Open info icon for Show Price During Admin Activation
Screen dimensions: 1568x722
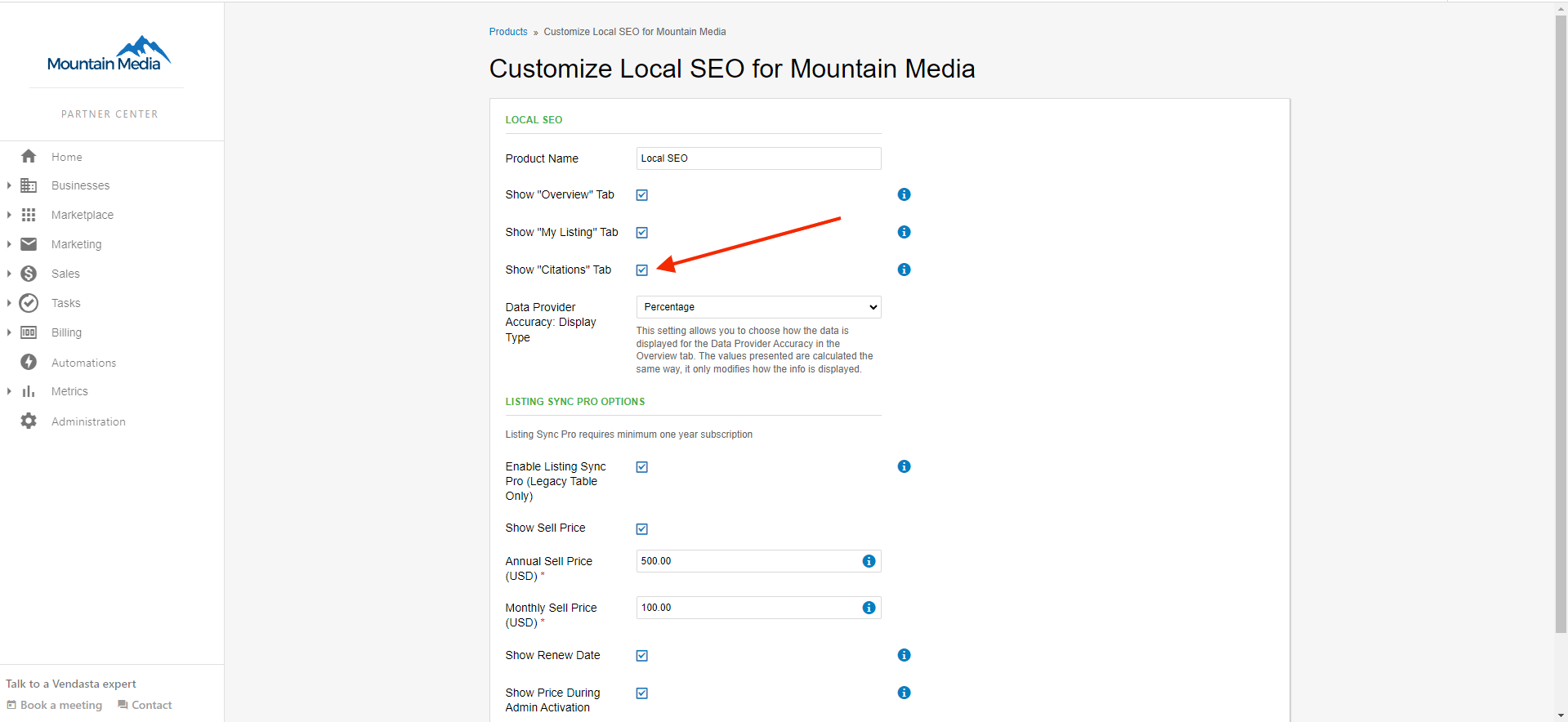tap(904, 693)
